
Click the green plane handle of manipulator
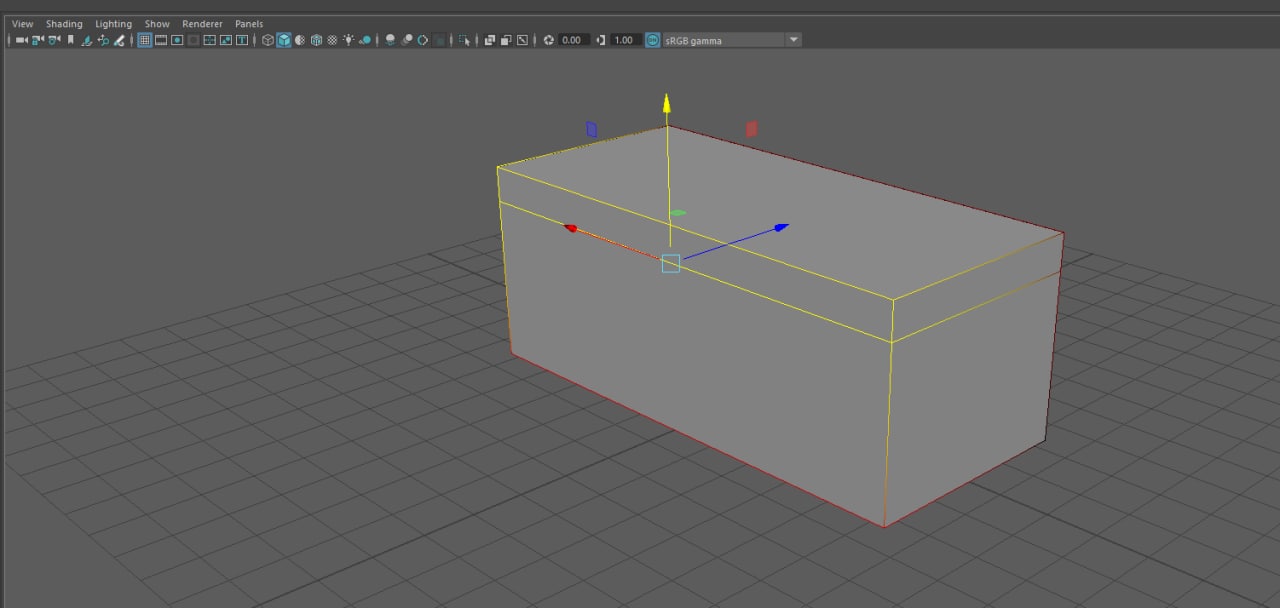point(678,212)
